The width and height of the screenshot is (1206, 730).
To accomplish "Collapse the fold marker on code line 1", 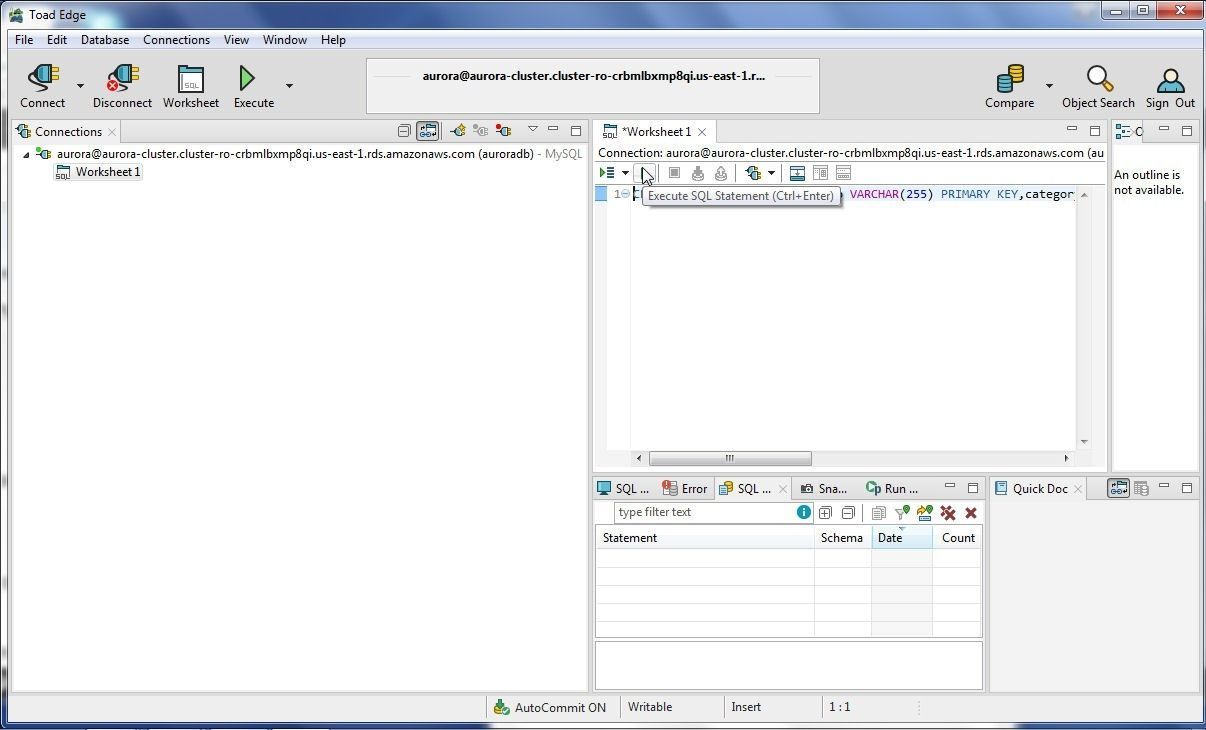I will point(625,194).
